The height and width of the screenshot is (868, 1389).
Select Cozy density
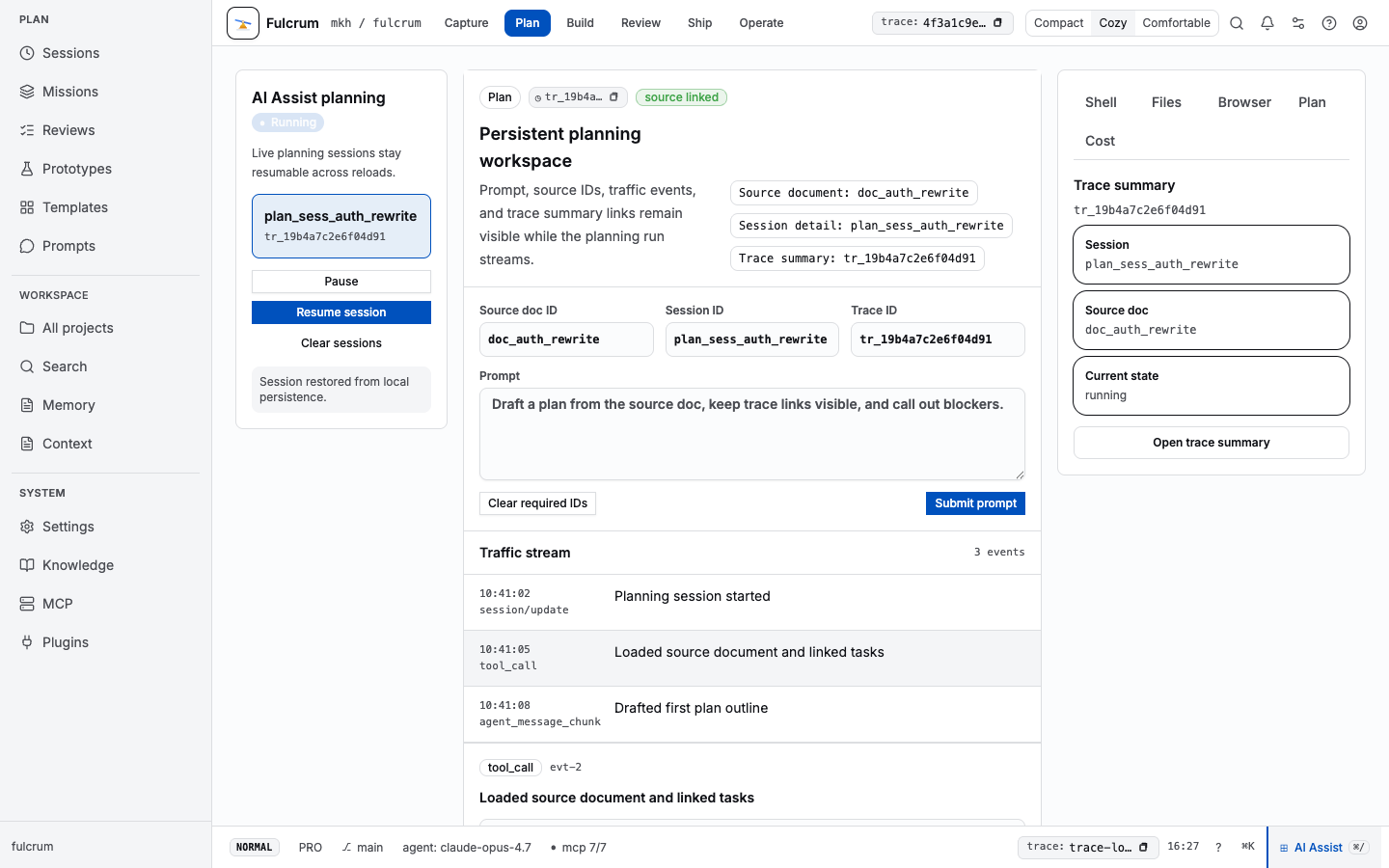click(1113, 23)
